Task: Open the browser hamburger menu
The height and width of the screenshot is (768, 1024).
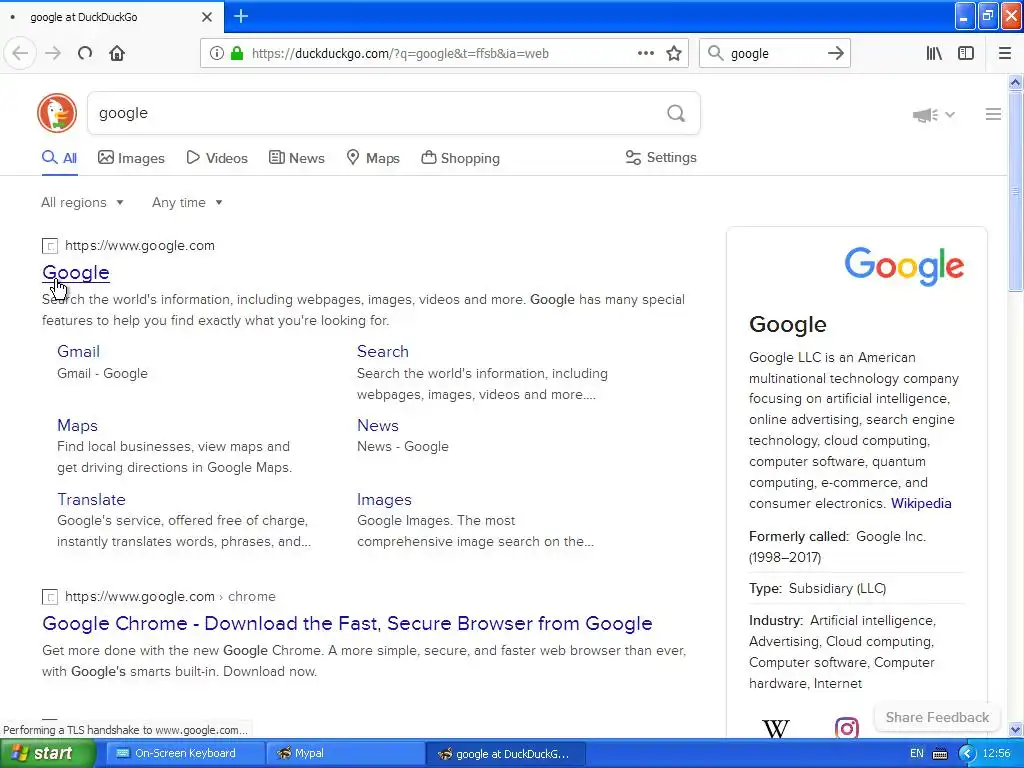Action: (1005, 54)
